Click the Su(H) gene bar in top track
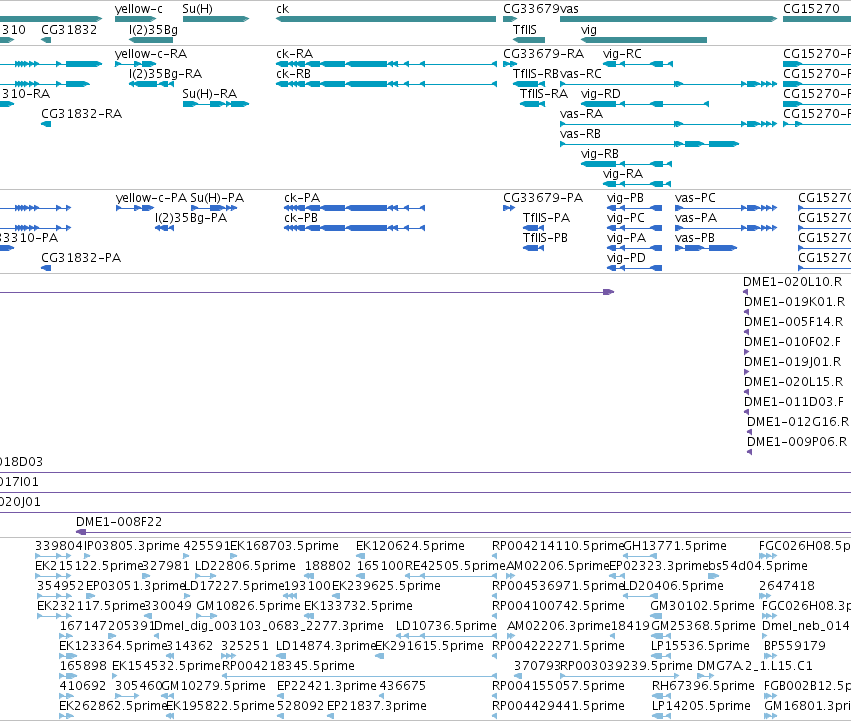This screenshot has height=721, width=851. 215,19
